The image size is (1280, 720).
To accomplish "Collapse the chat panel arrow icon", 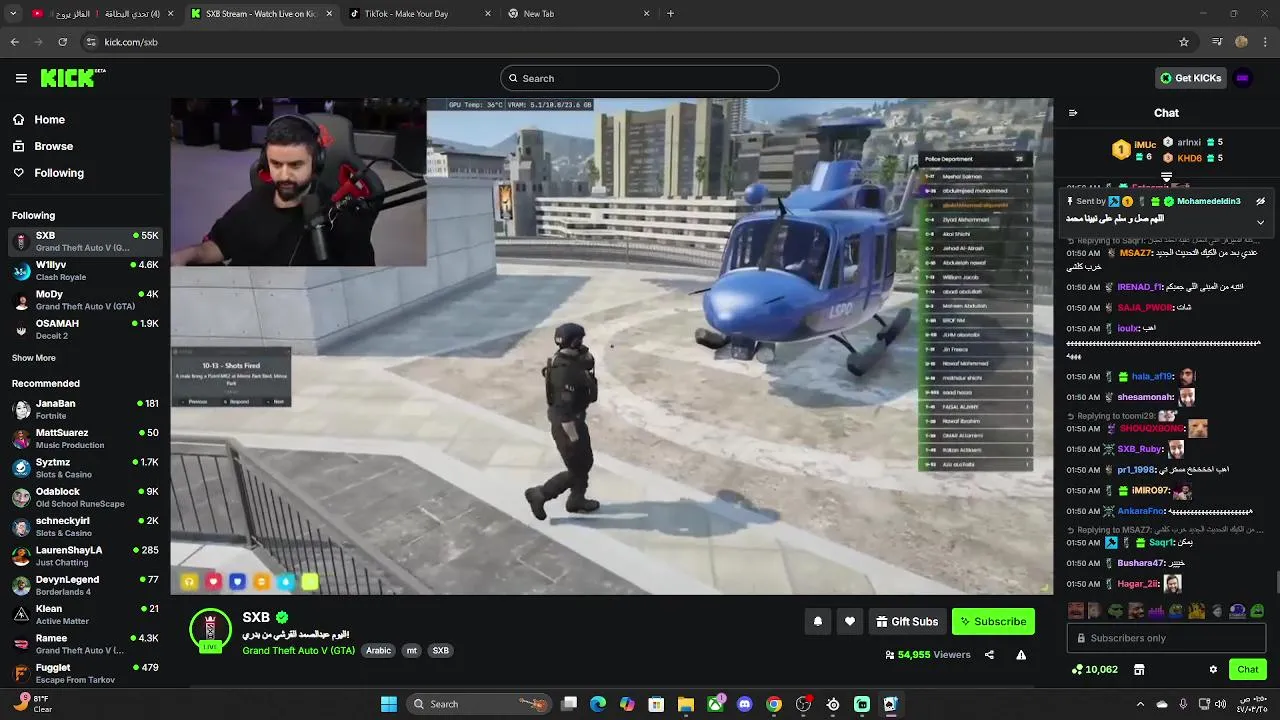I will 1073,113.
